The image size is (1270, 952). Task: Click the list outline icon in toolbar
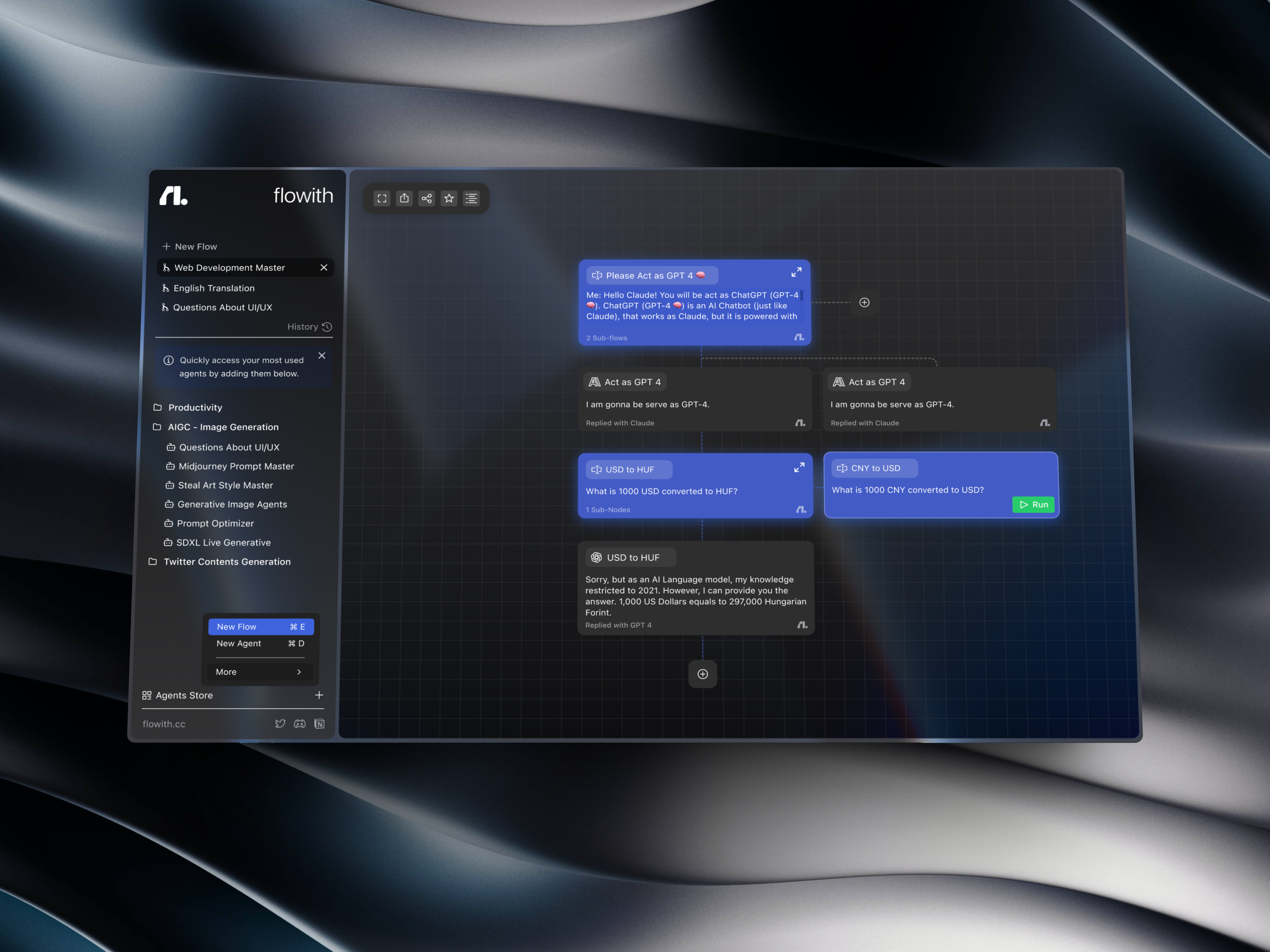[x=471, y=199]
